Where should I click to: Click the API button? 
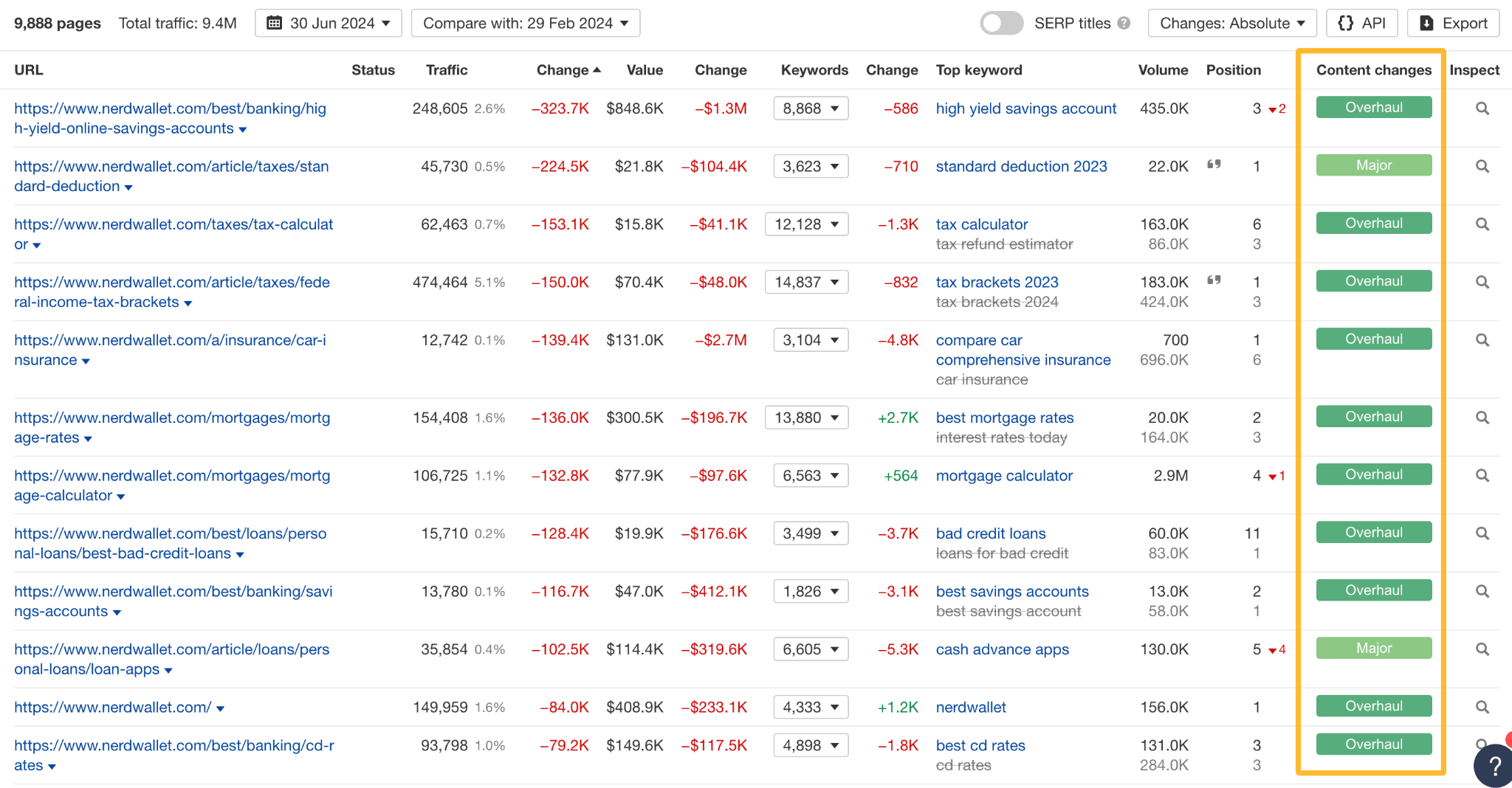(x=1362, y=23)
